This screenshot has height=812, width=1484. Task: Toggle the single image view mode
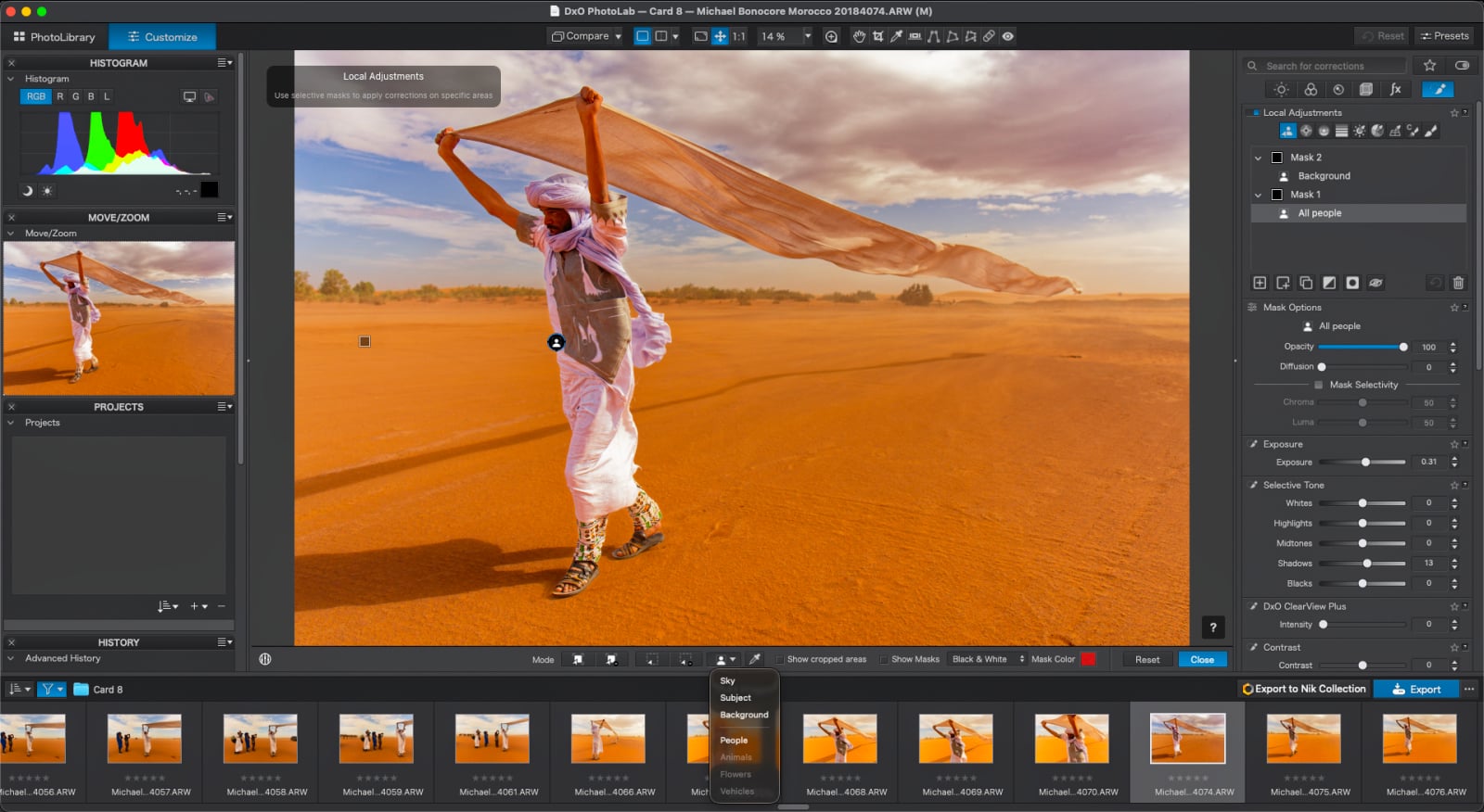pos(642,36)
